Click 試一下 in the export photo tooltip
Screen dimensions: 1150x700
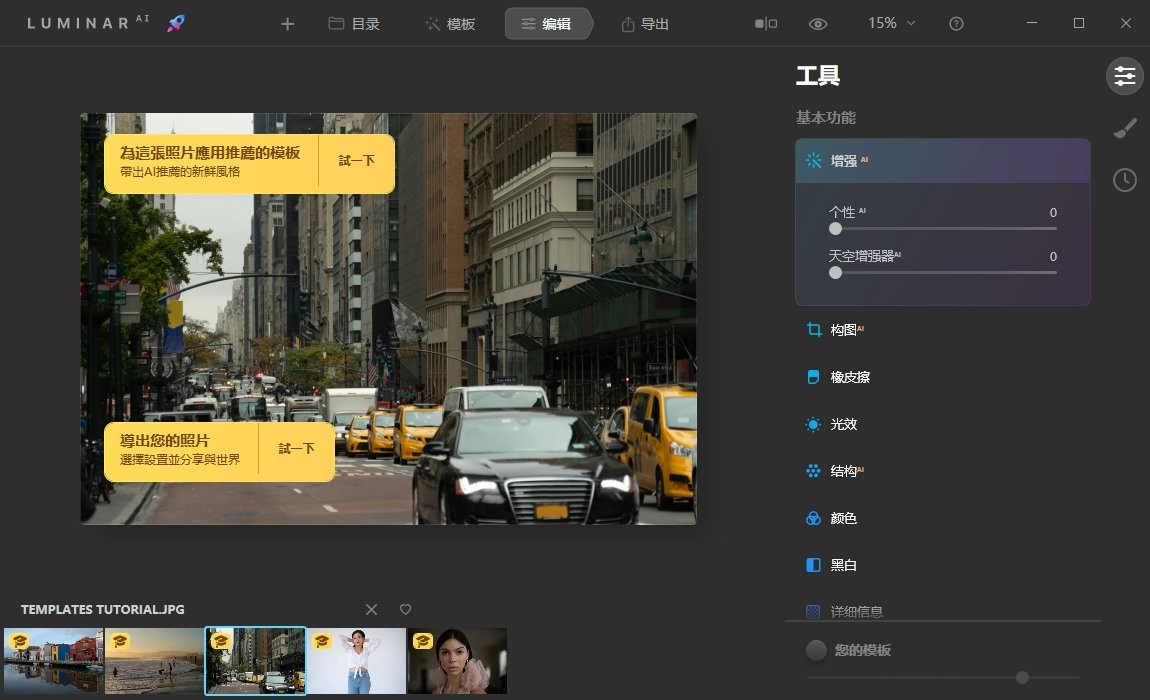(297, 450)
